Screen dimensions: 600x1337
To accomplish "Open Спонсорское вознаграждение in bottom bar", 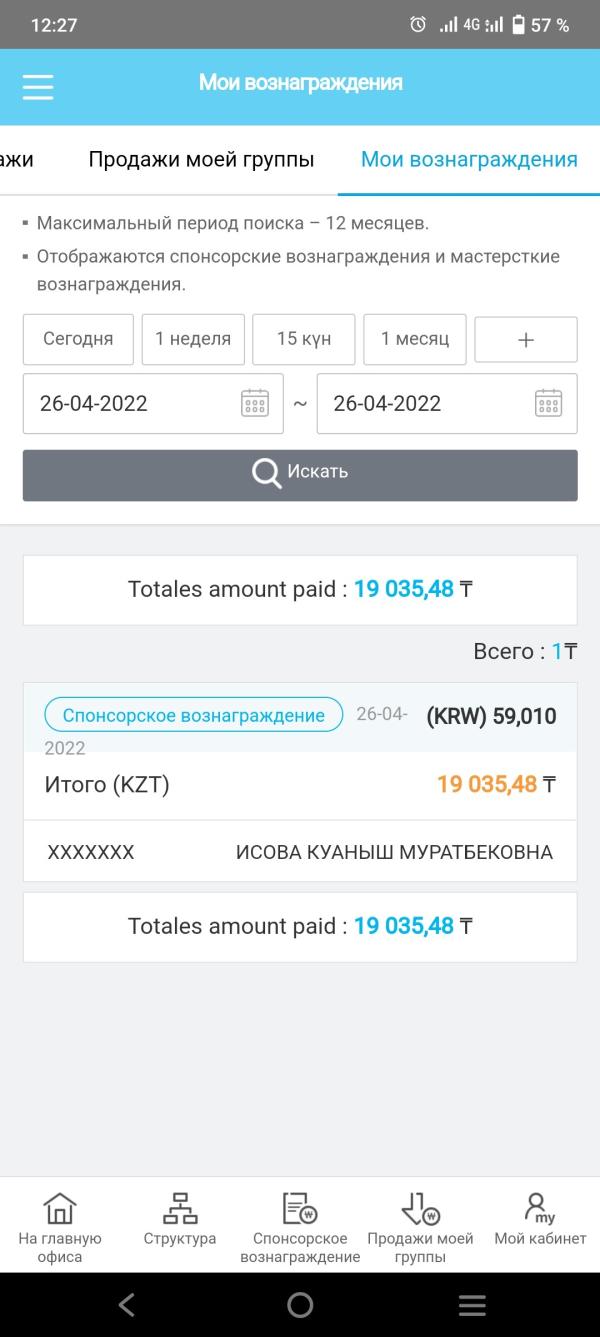I will (300, 1228).
